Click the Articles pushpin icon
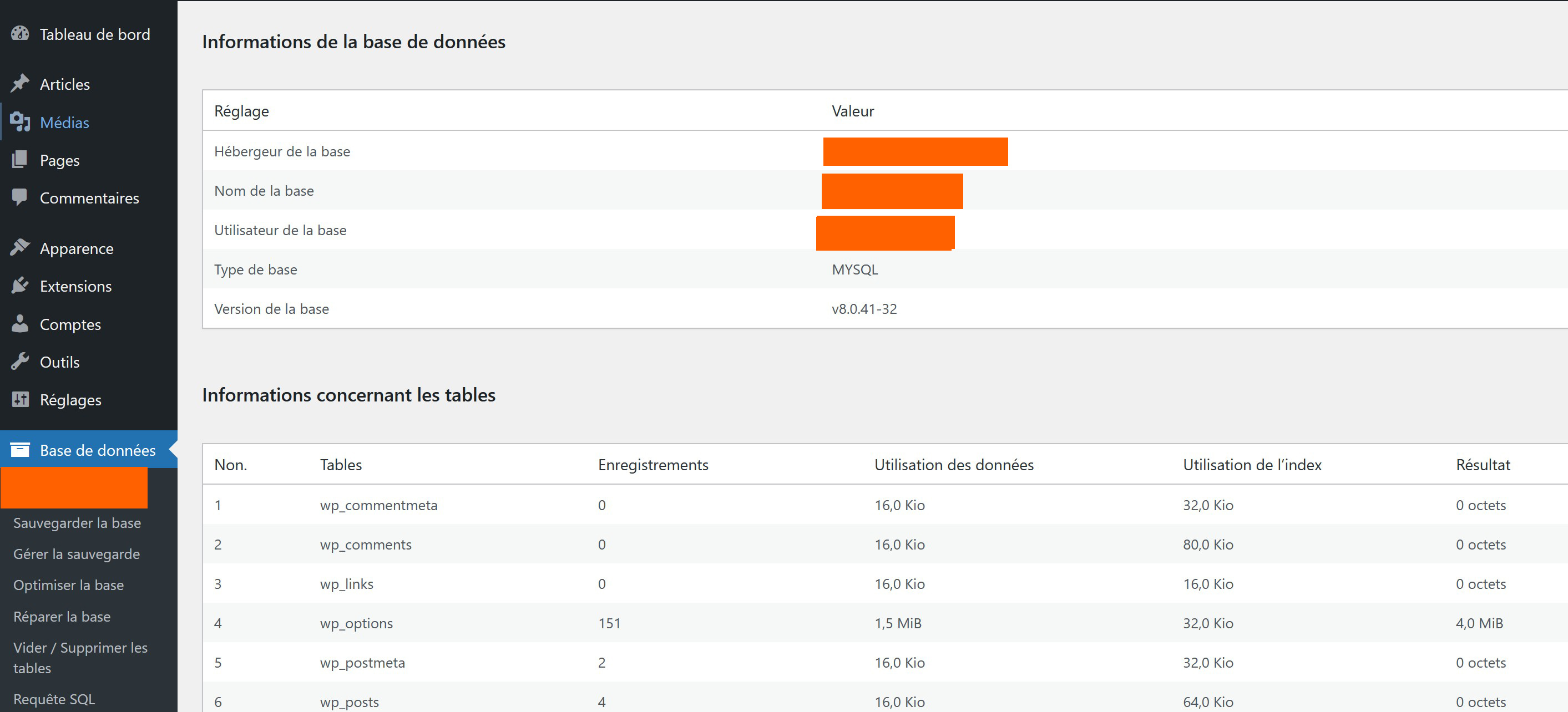 [x=20, y=83]
